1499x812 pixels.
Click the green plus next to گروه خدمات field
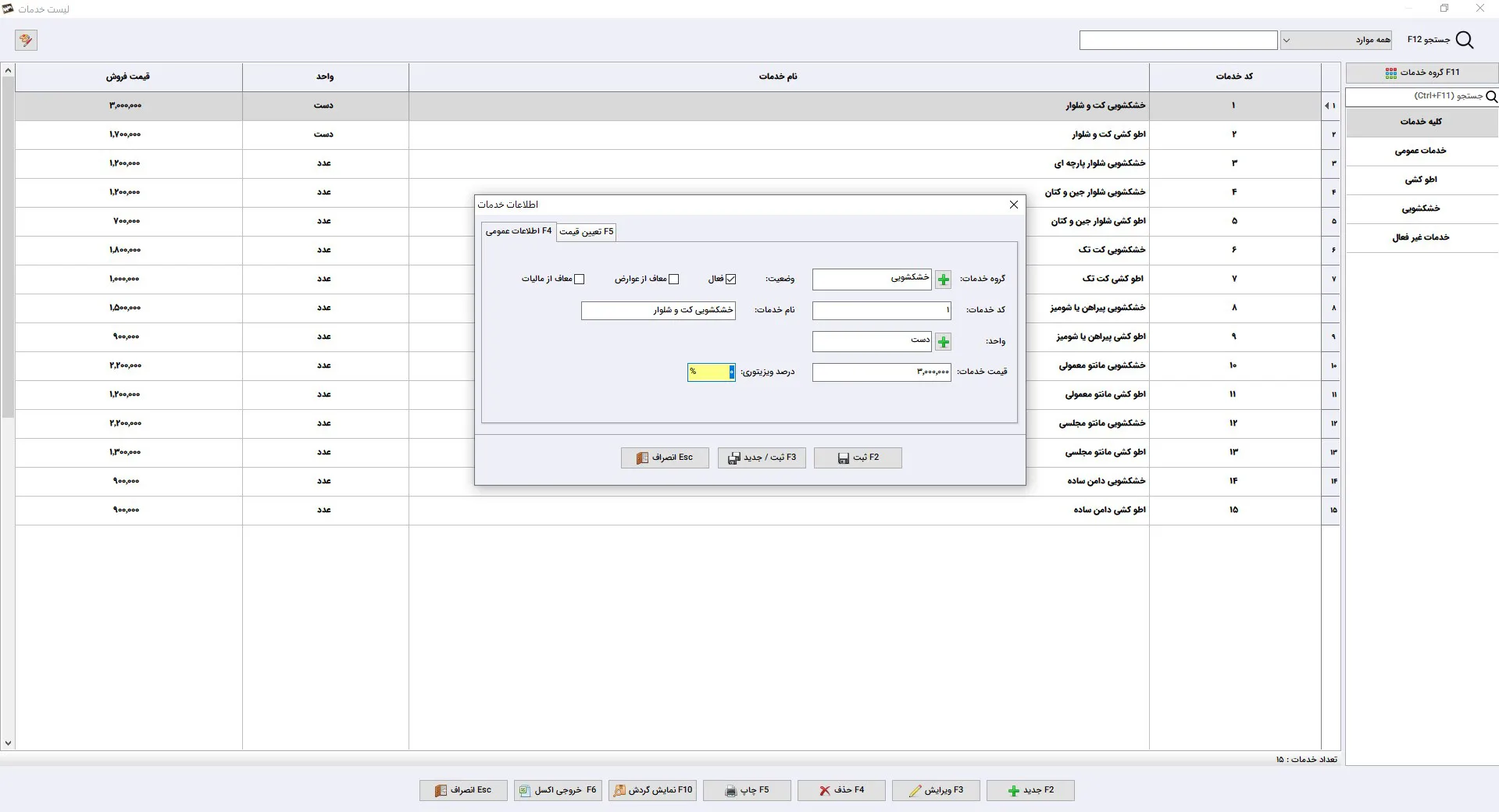click(x=944, y=280)
